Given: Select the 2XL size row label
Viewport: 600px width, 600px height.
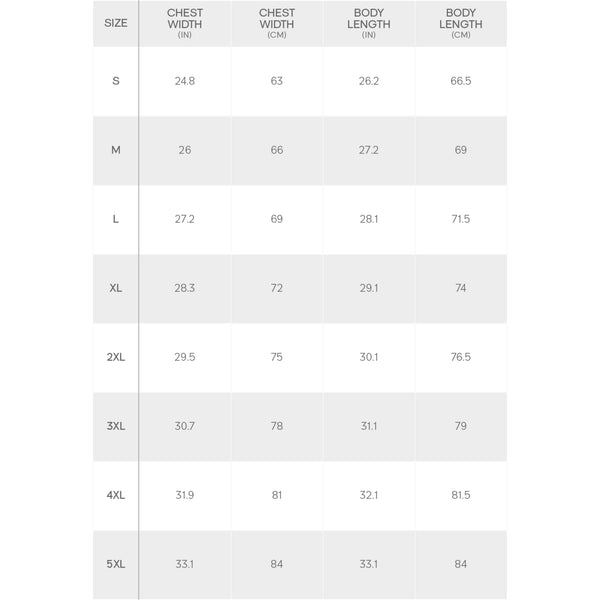Looking at the screenshot, I should click(x=116, y=357).
